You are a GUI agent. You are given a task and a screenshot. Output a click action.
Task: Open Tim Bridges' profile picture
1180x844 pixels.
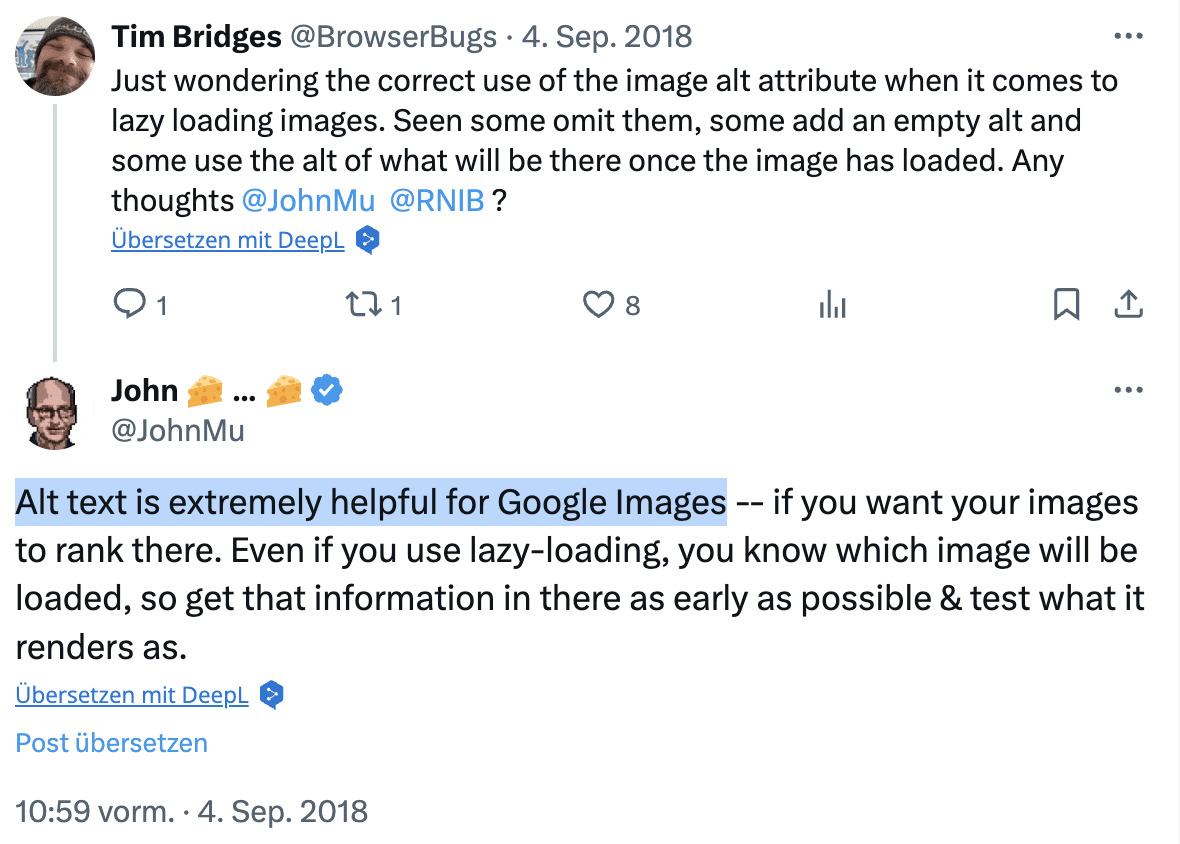[55, 56]
